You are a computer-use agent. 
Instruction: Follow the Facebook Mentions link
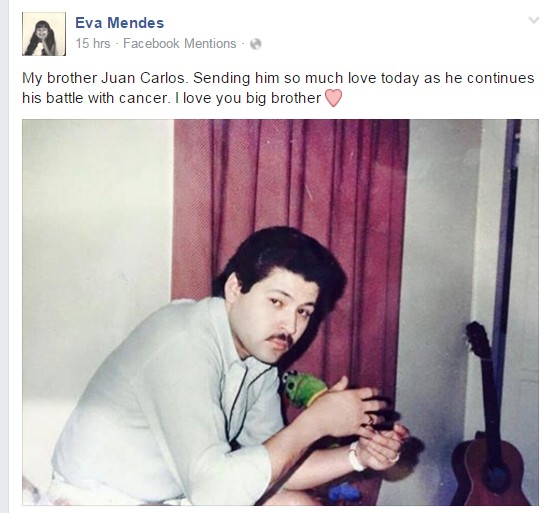(x=180, y=44)
